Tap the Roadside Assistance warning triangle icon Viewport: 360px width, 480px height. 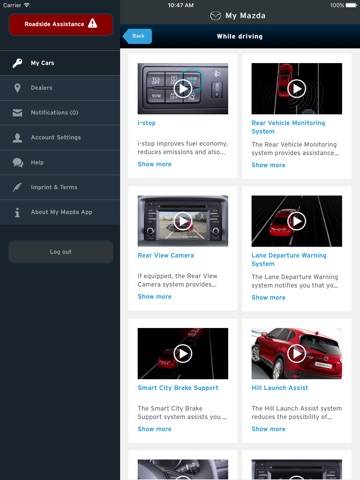tap(92, 23)
